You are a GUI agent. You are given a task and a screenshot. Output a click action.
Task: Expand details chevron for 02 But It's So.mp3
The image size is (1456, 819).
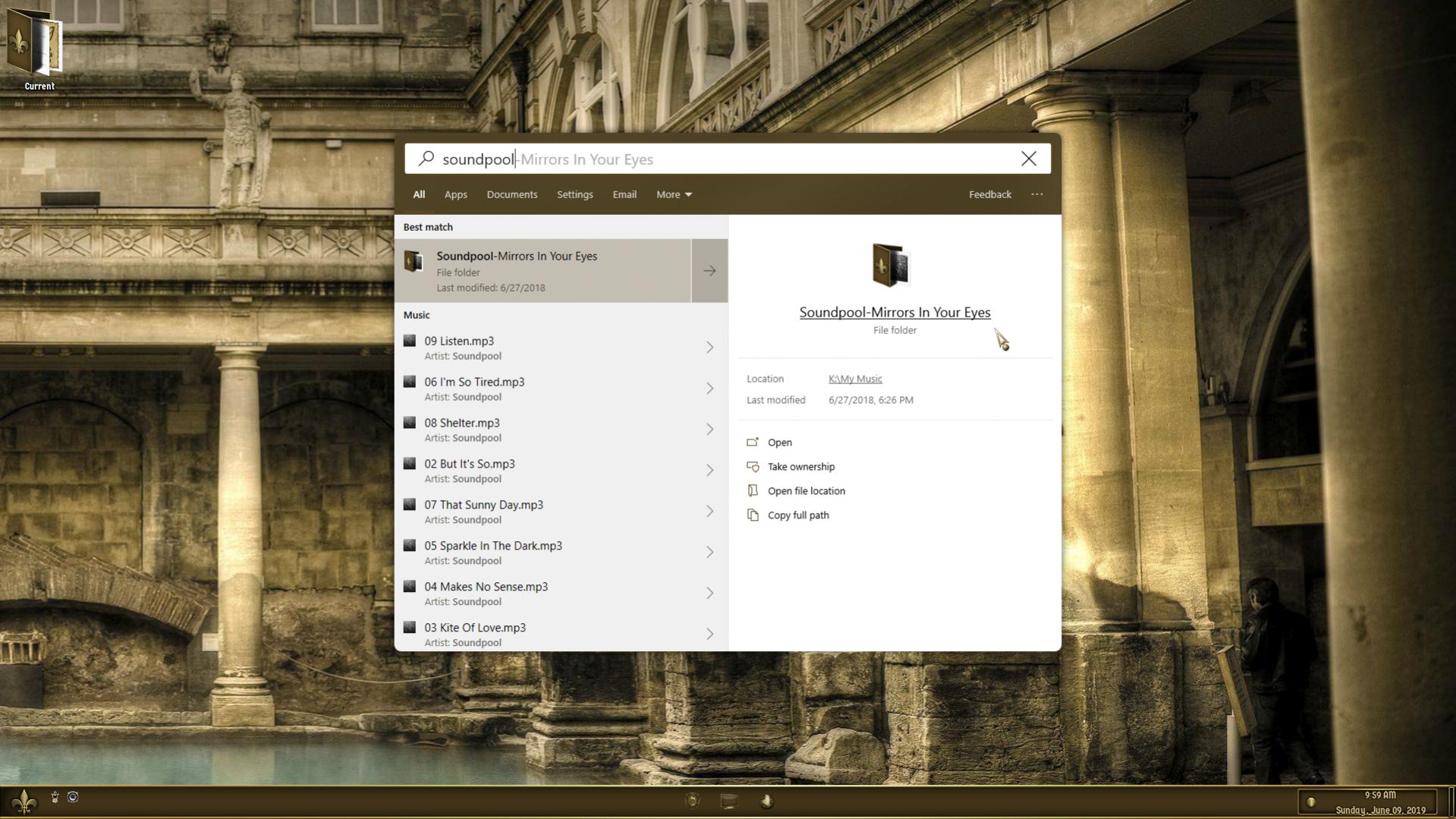[709, 470]
